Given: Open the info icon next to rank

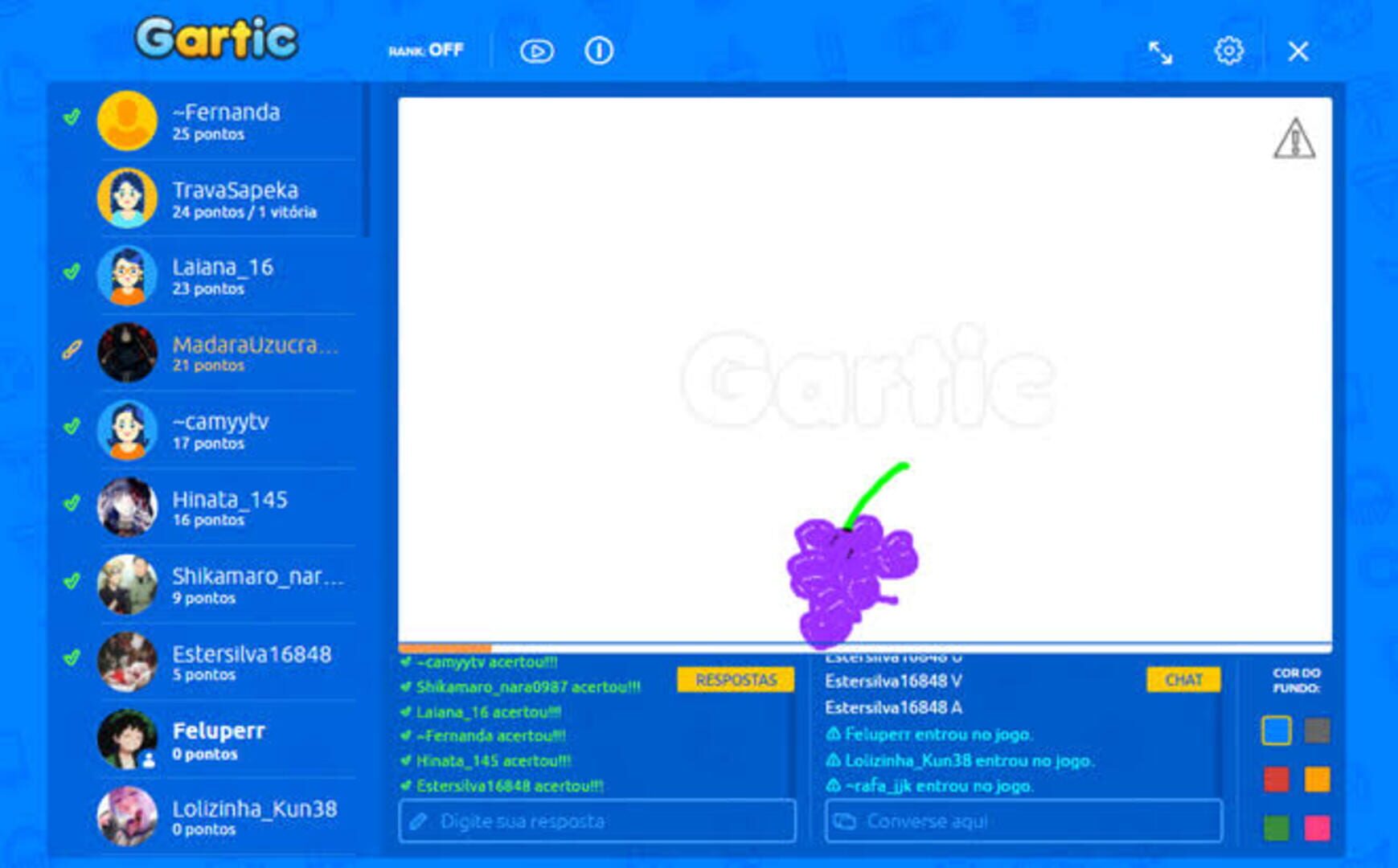Looking at the screenshot, I should point(598,51).
